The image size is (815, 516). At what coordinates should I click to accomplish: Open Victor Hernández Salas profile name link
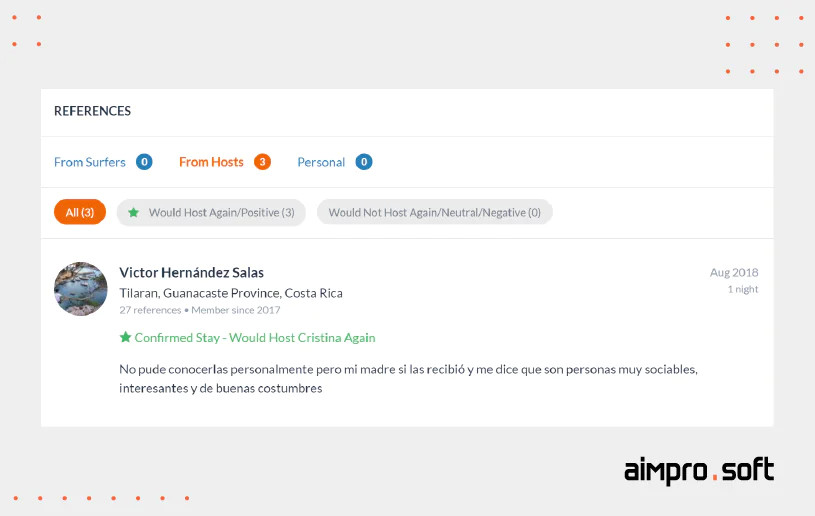[191, 272]
